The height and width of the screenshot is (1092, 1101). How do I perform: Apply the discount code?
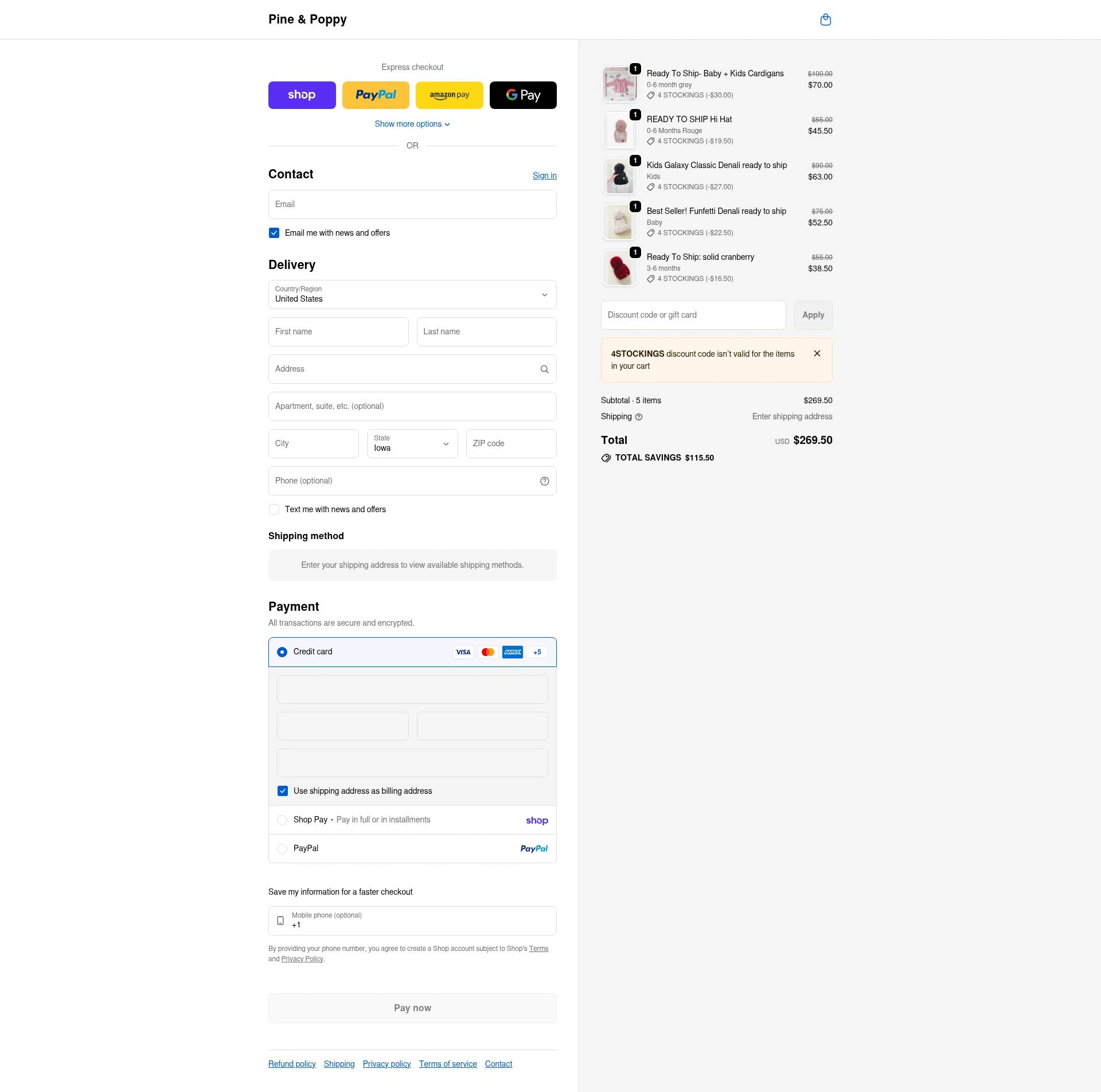813,315
